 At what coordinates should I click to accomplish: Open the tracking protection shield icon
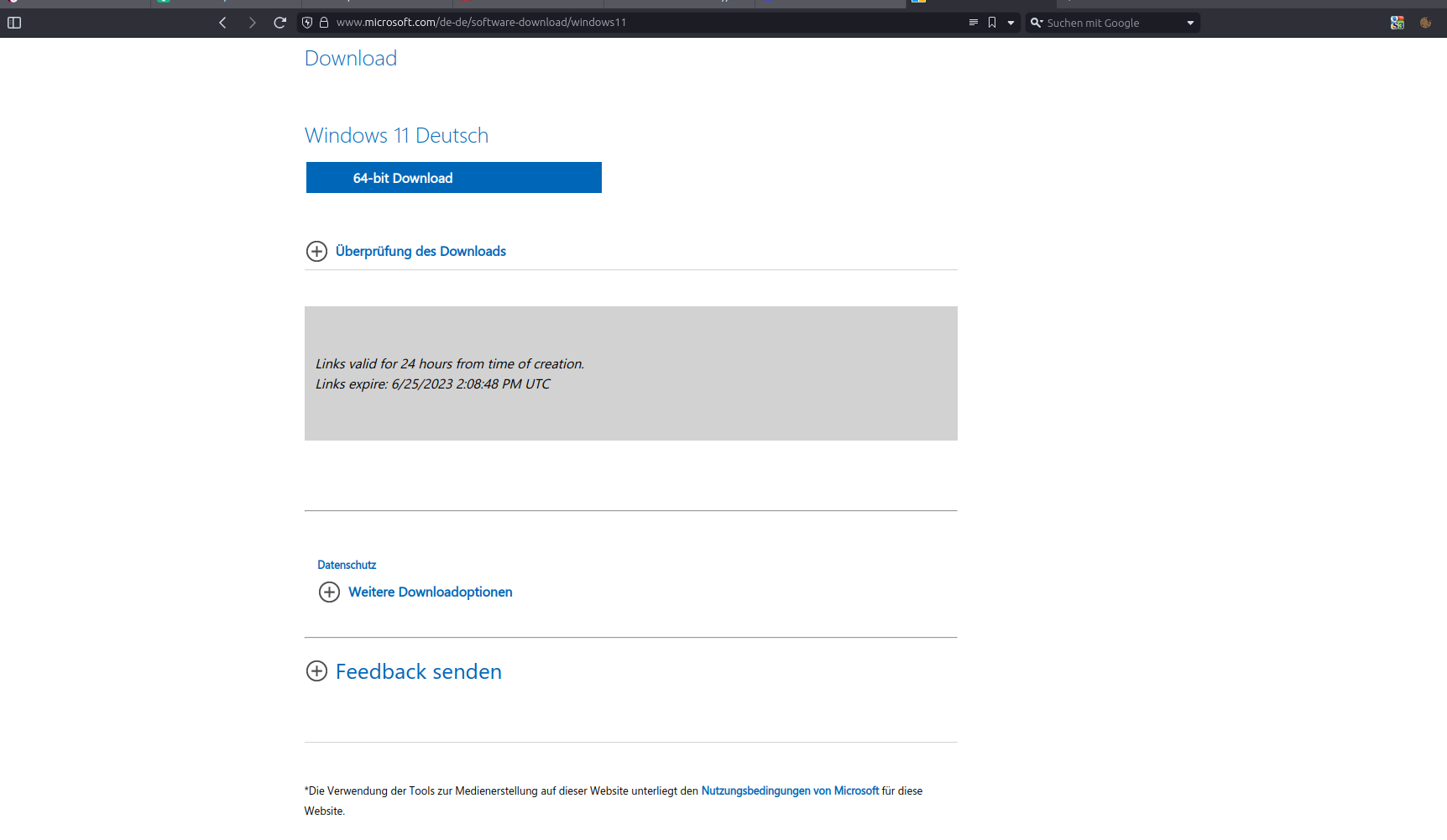[307, 23]
